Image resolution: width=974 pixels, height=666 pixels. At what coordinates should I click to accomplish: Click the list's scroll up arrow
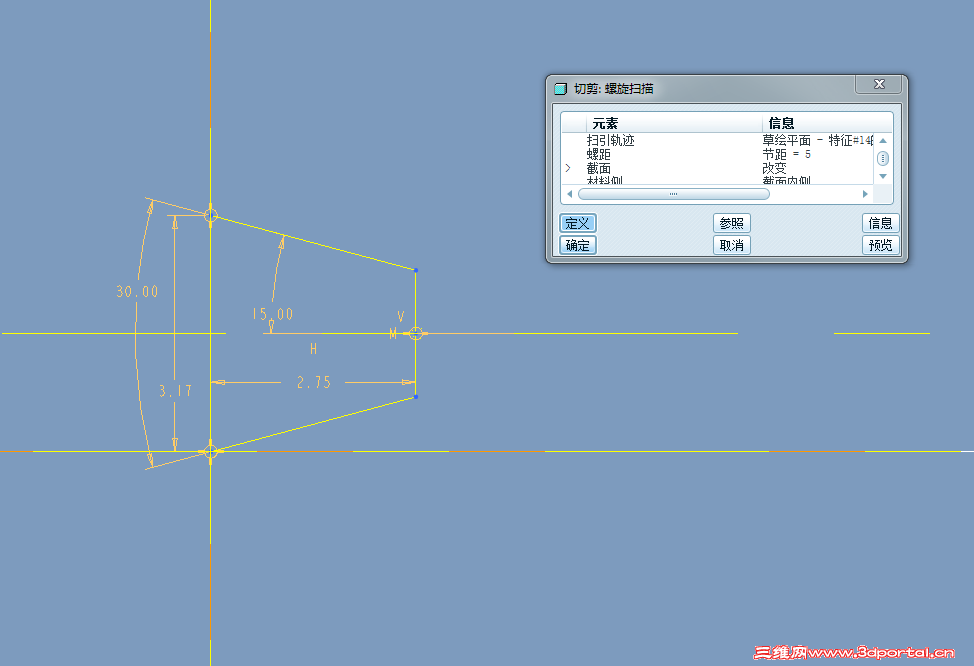[883, 140]
